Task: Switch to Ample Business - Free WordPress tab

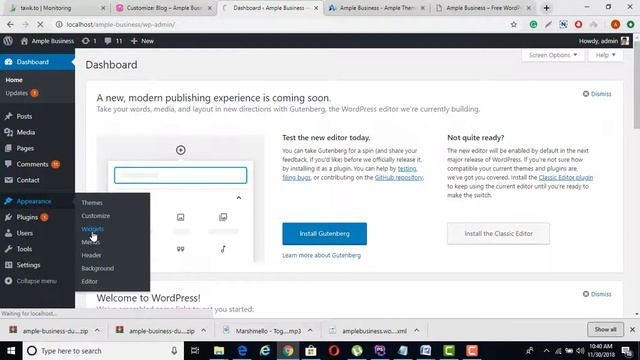Action: [x=483, y=8]
